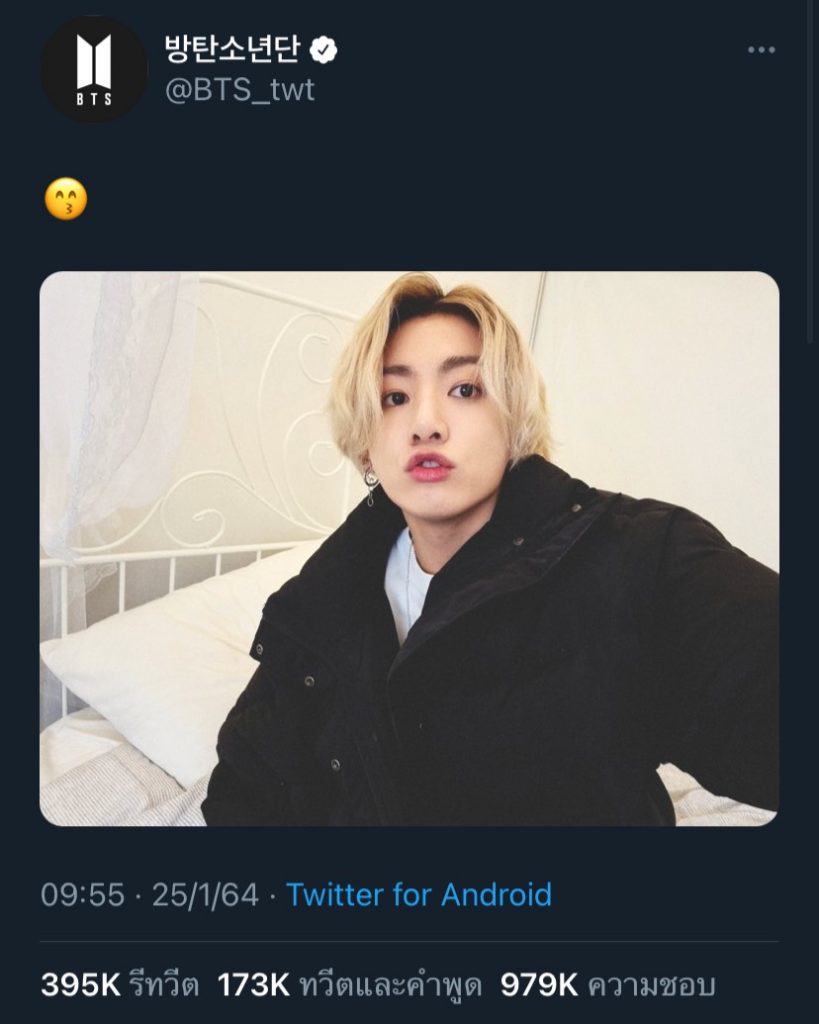Open the @BTS_twt handle link
The image size is (819, 1024).
click(239, 90)
